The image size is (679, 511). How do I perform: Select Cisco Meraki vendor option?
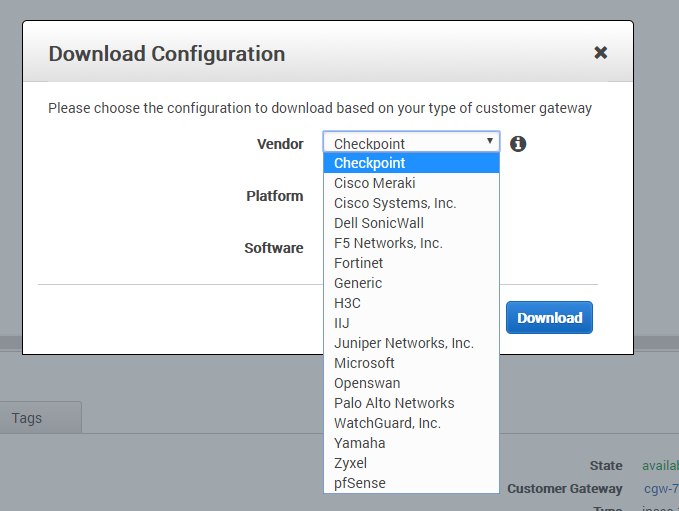coord(411,183)
